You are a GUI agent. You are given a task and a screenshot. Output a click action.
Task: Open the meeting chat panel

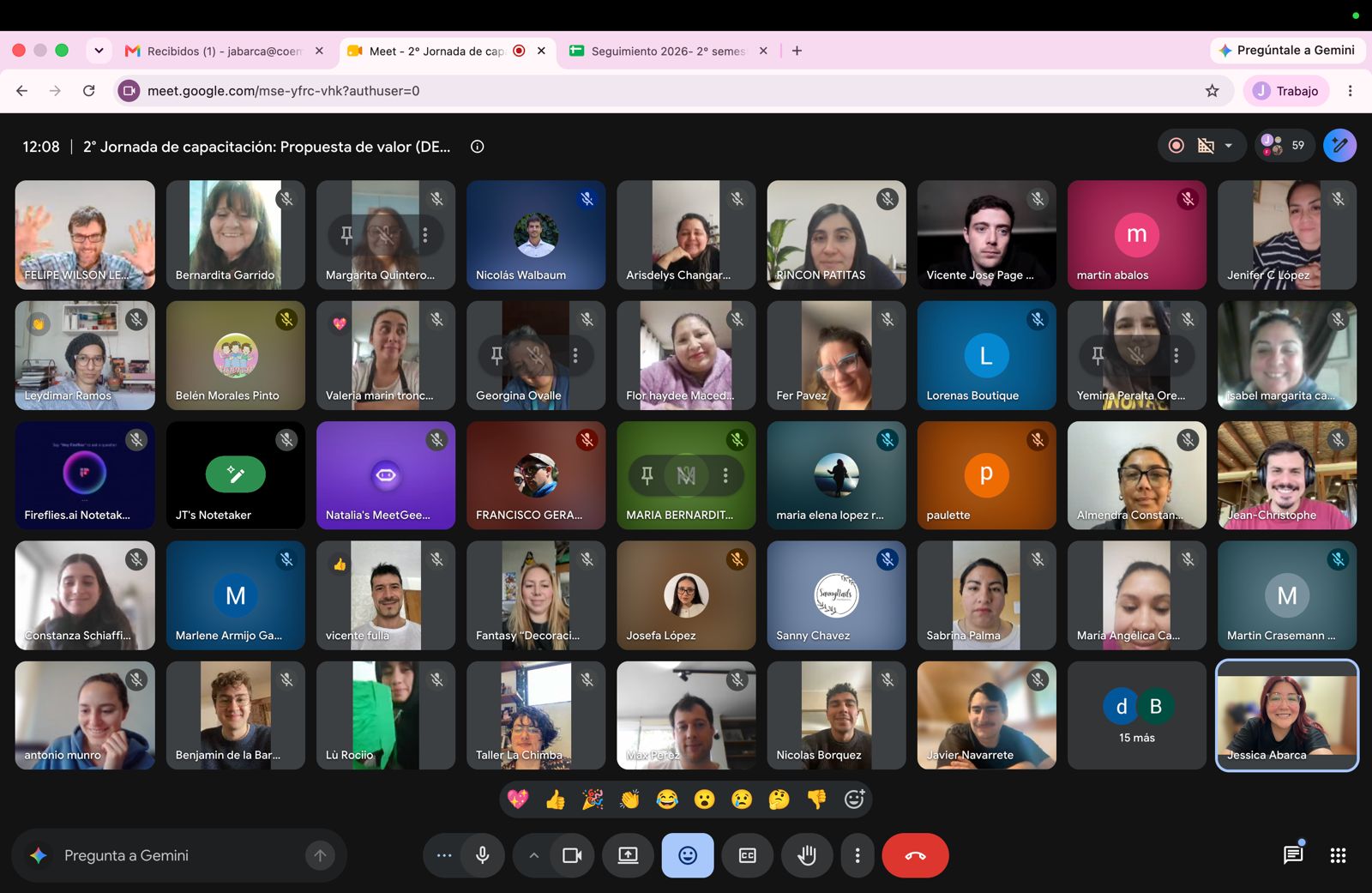point(1293,854)
